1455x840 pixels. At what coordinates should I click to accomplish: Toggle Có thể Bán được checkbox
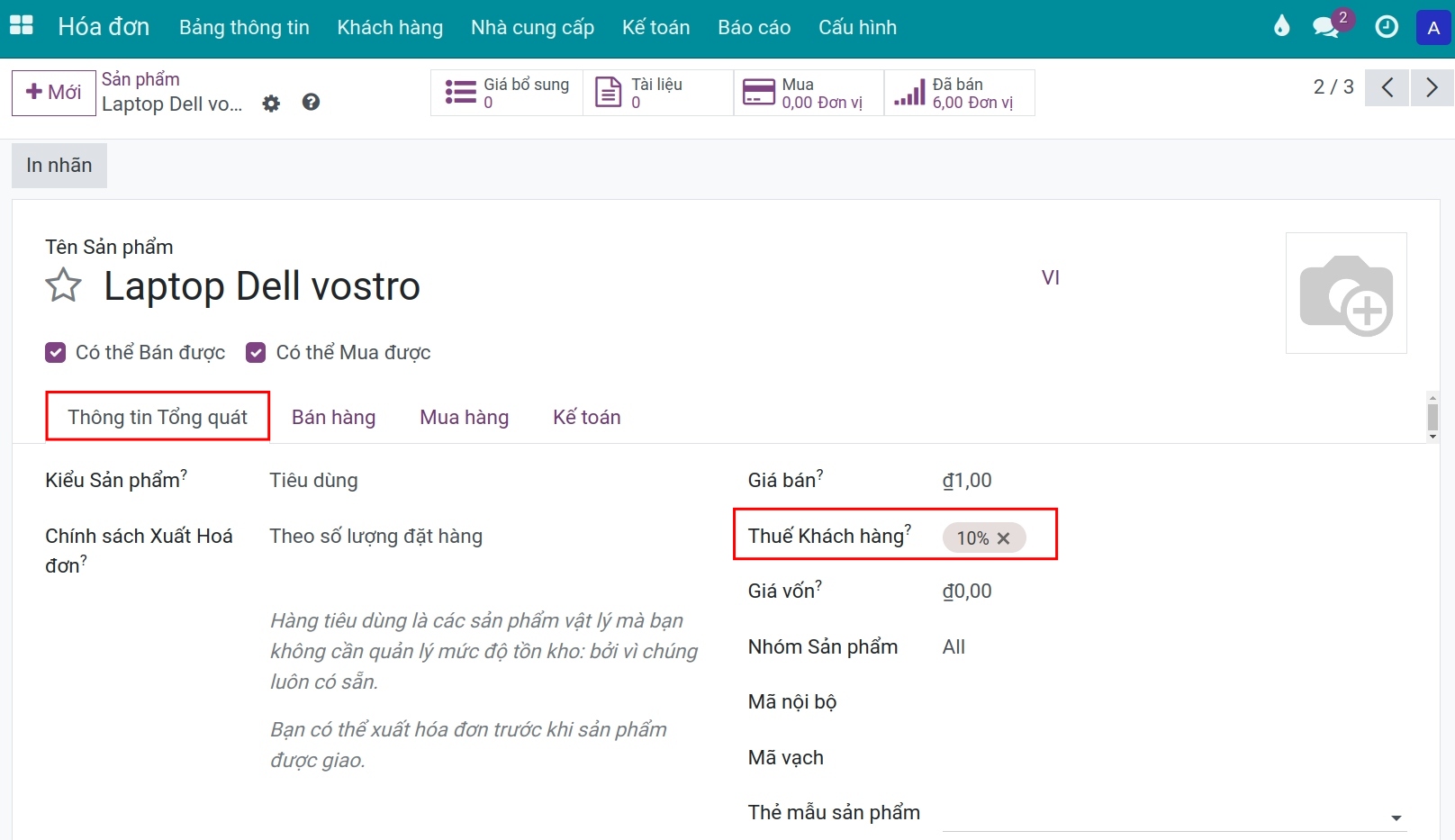[x=56, y=352]
